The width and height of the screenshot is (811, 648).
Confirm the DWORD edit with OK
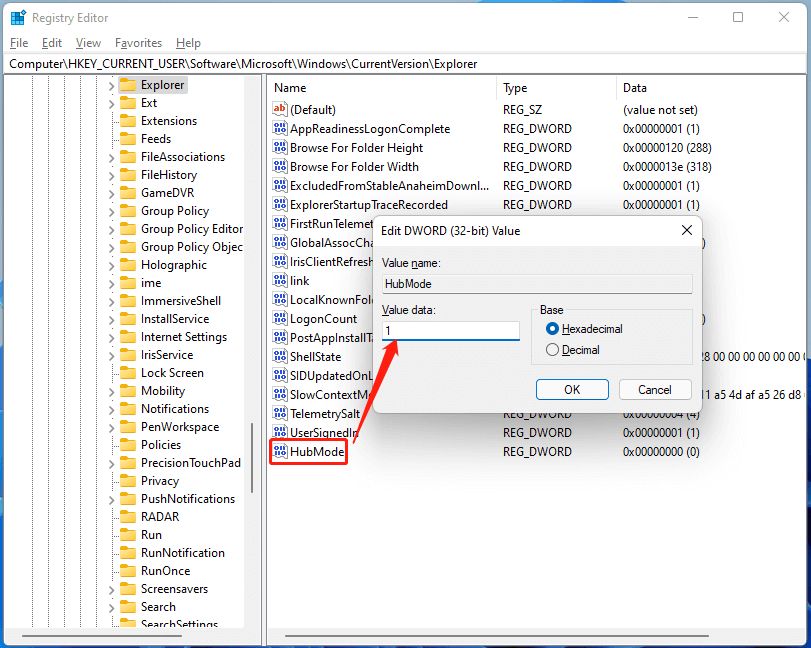click(x=572, y=389)
